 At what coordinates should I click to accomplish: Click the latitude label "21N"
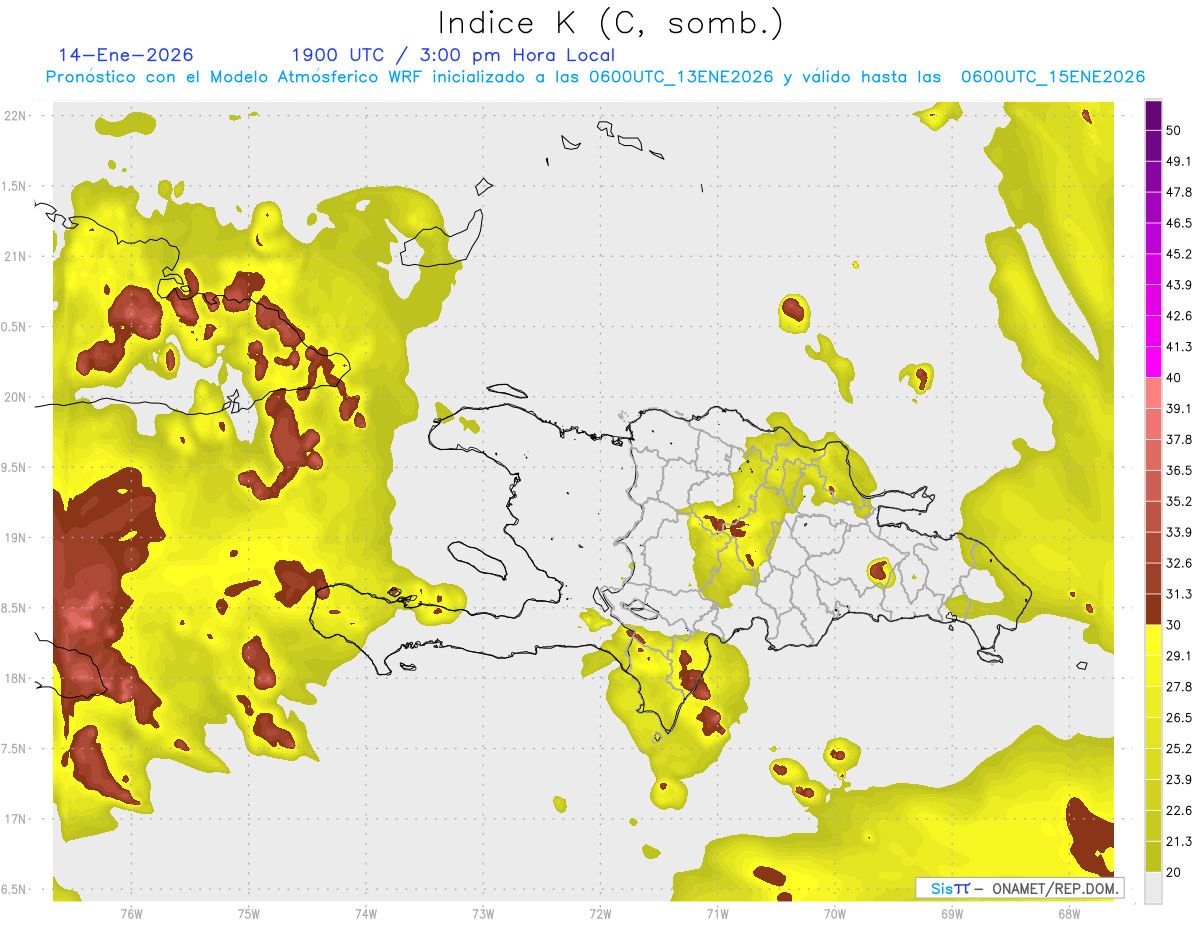15,256
